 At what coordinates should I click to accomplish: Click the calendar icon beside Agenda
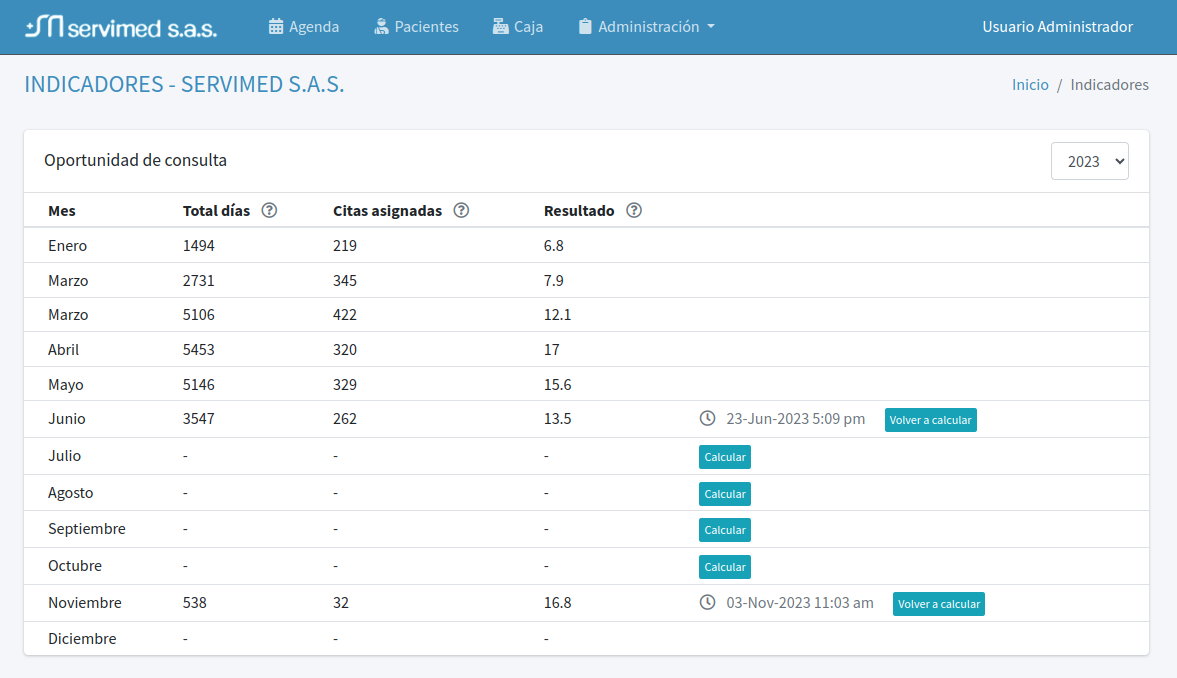point(276,27)
